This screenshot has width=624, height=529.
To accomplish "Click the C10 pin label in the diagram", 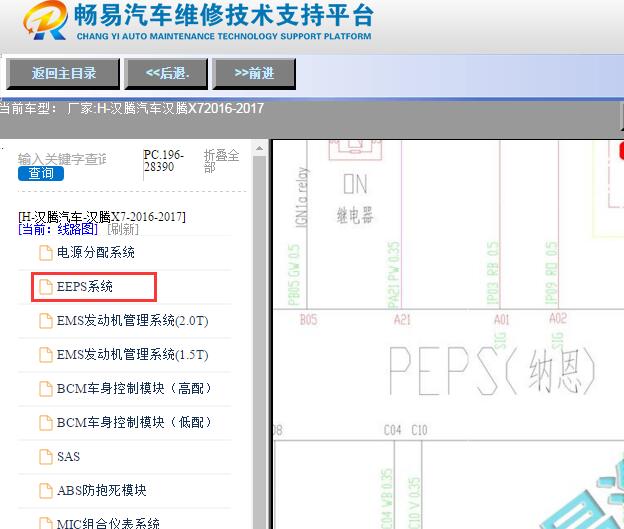I will point(419,430).
